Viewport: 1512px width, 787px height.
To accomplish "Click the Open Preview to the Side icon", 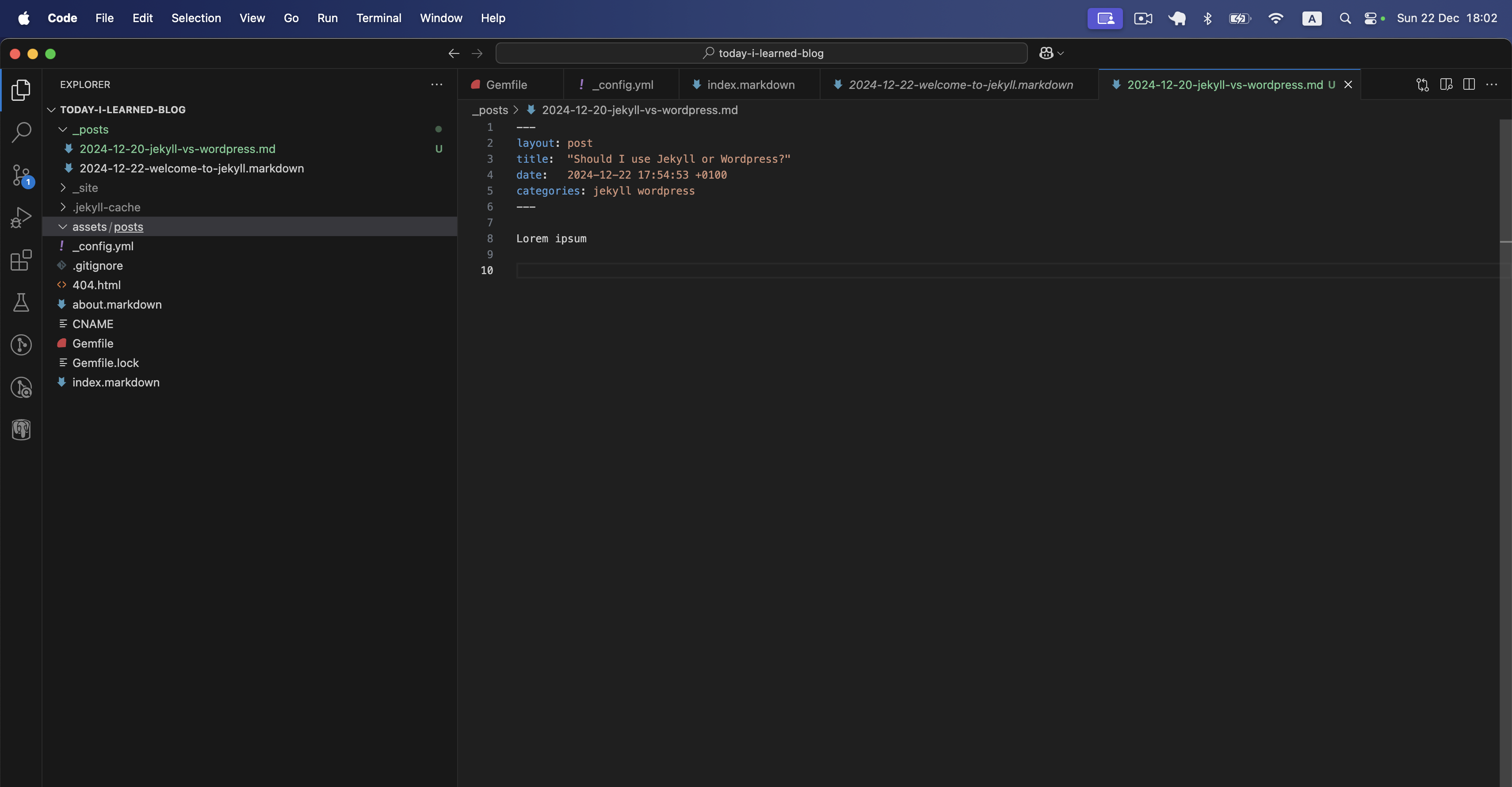I will (x=1446, y=84).
